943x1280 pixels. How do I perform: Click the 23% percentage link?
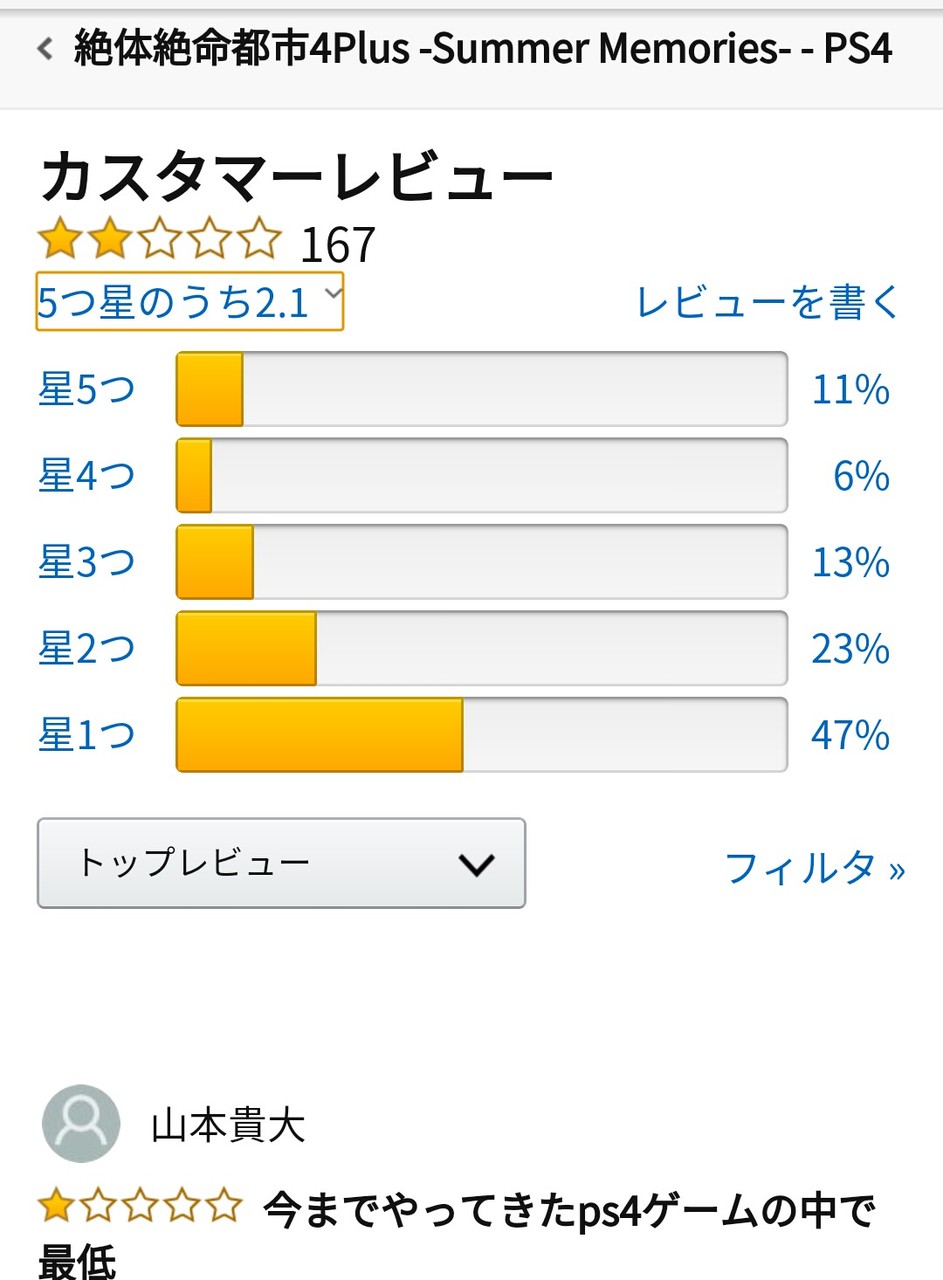click(850, 650)
